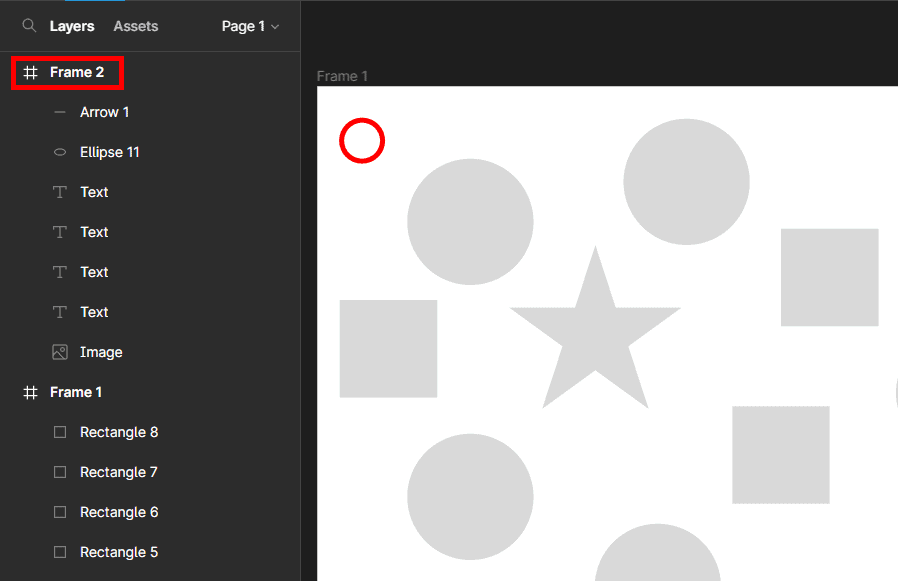Select the Arrow 1 layer
The width and height of the screenshot is (898, 581).
pyautogui.click(x=105, y=113)
